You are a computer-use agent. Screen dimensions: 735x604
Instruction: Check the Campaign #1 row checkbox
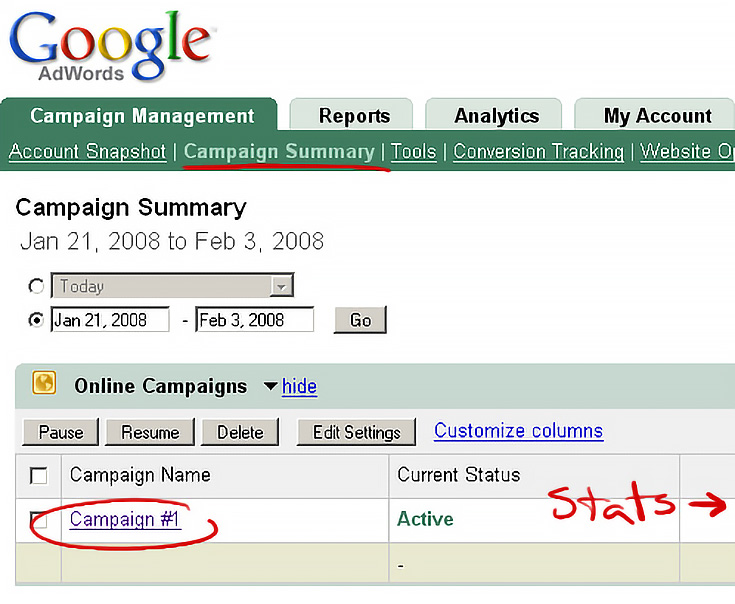pos(38,520)
